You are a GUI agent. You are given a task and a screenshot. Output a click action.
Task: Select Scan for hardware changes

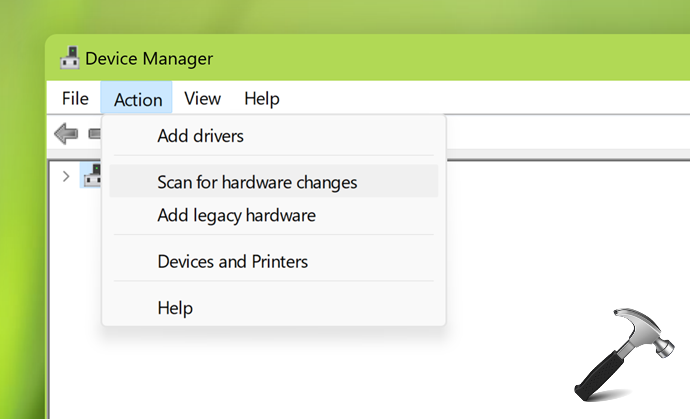[257, 182]
